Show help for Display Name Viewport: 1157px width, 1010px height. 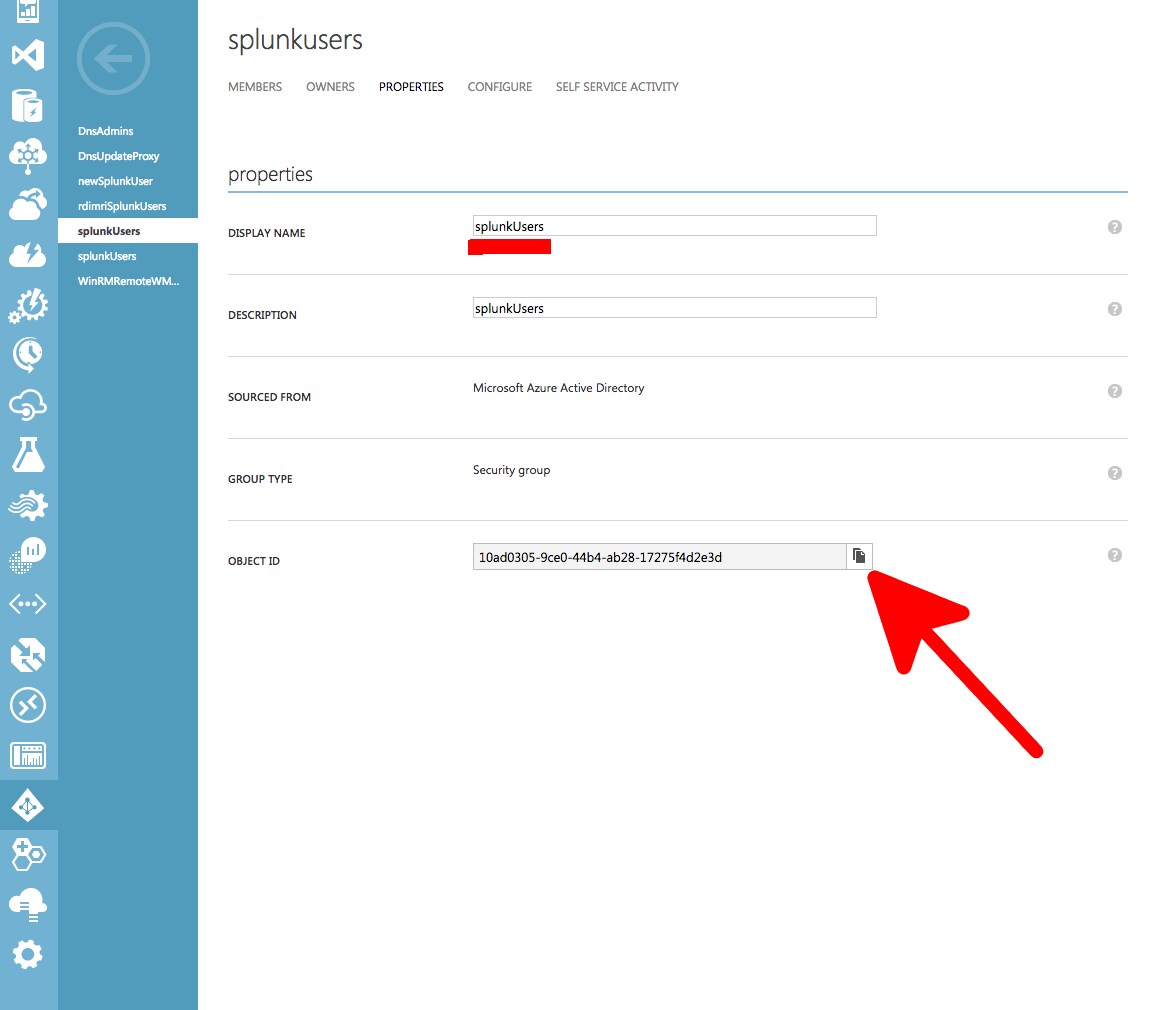(x=1115, y=227)
